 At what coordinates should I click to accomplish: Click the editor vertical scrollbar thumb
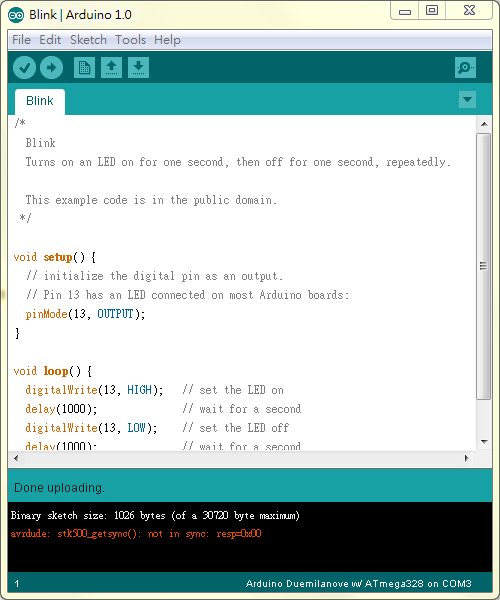click(484, 266)
